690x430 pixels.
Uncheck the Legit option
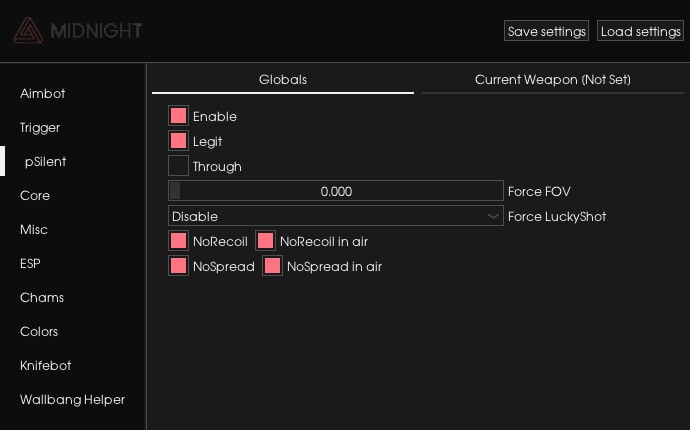pyautogui.click(x=179, y=141)
